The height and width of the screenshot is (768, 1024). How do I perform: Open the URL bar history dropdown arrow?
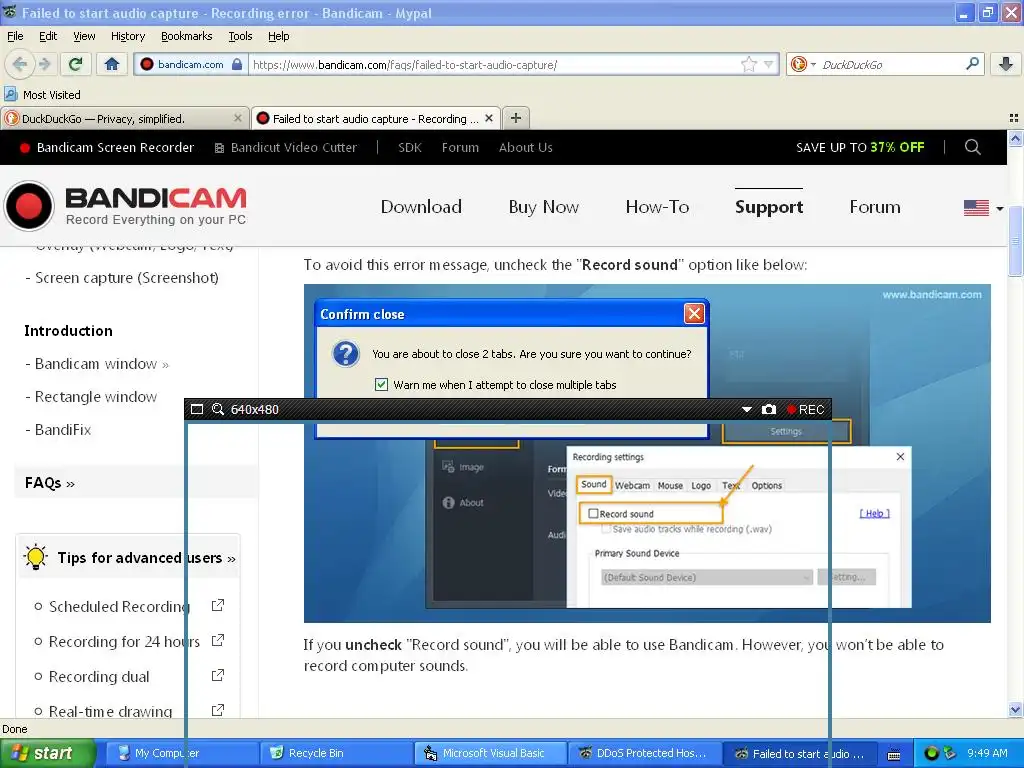pyautogui.click(x=769, y=64)
